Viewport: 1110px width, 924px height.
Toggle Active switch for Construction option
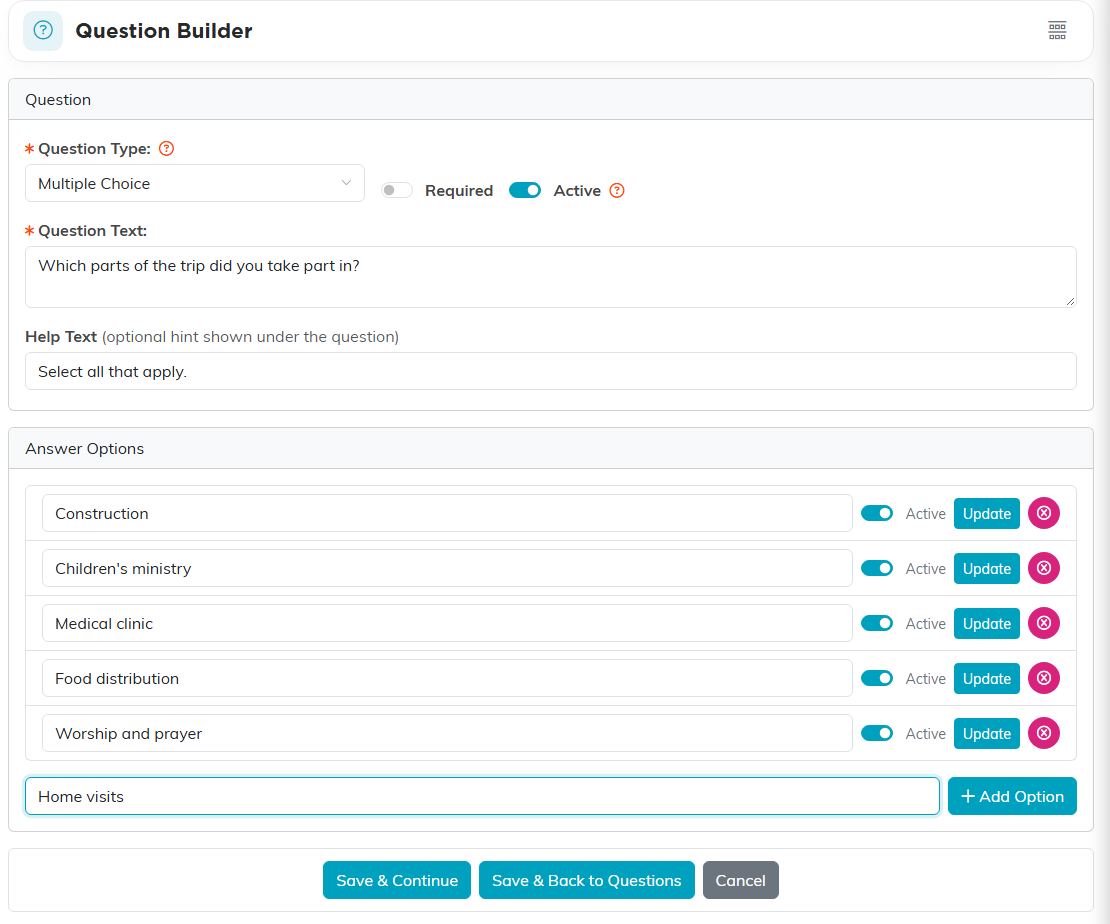pos(876,513)
